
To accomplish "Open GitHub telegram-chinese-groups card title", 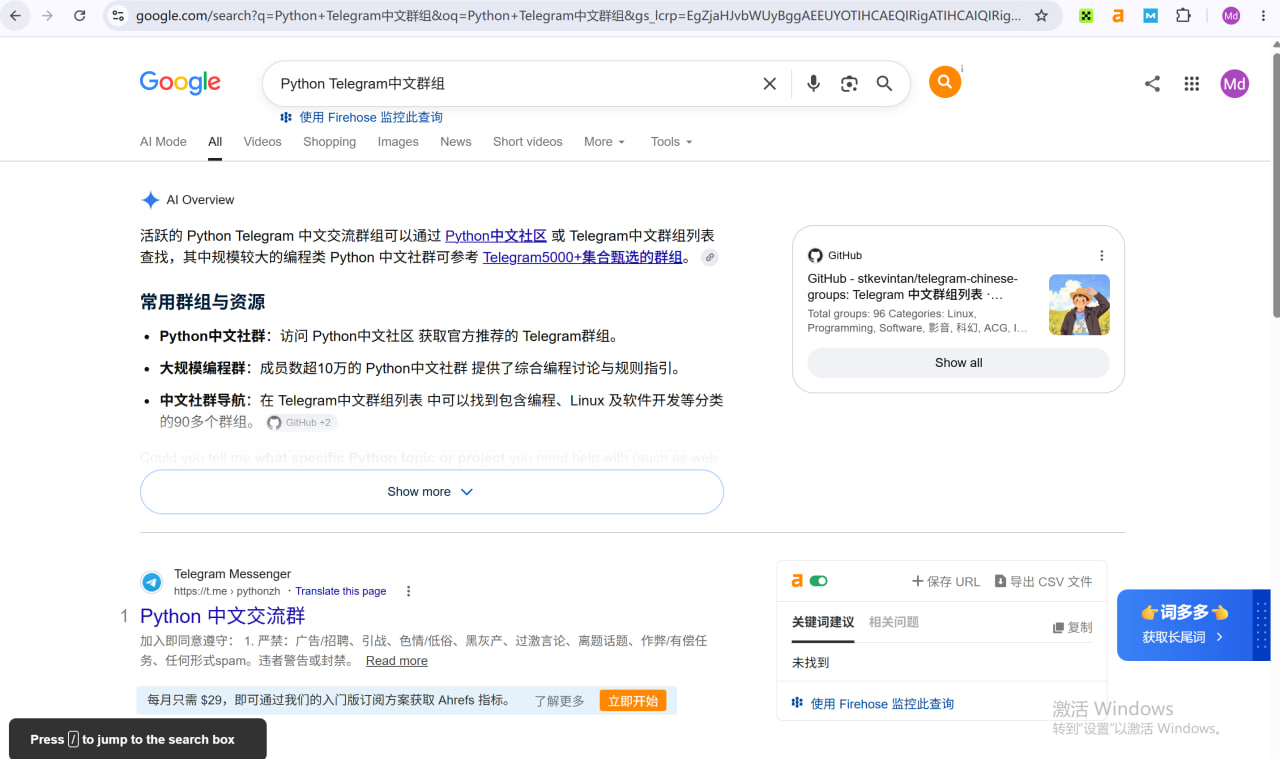I will click(912, 287).
